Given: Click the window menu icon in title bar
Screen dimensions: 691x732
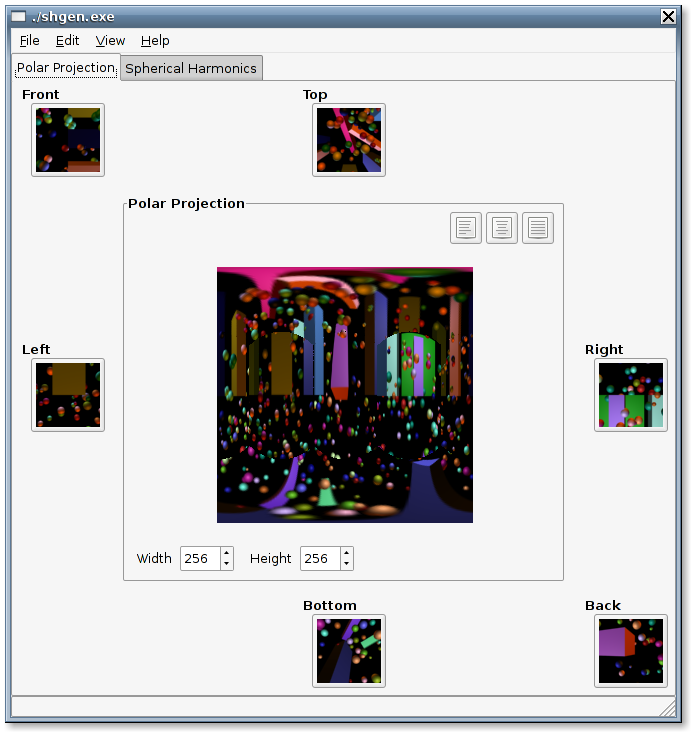Looking at the screenshot, I should point(19,16).
